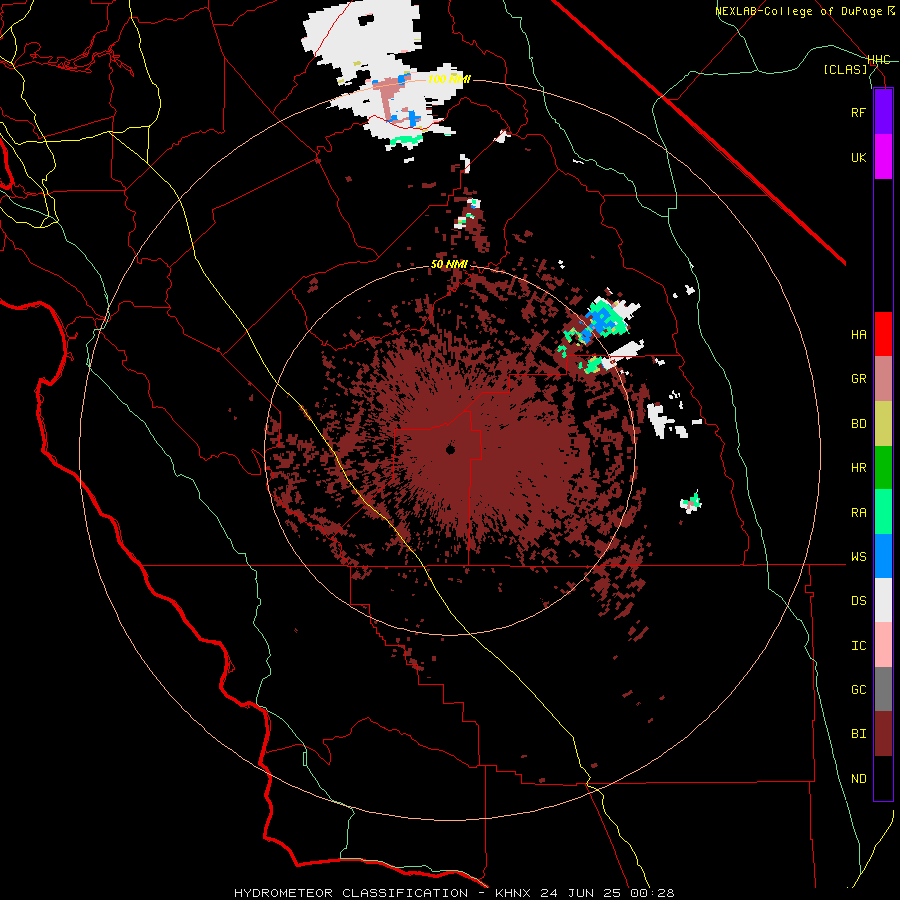
Task: Click the '100 NMI' range ring label
Action: (x=449, y=79)
